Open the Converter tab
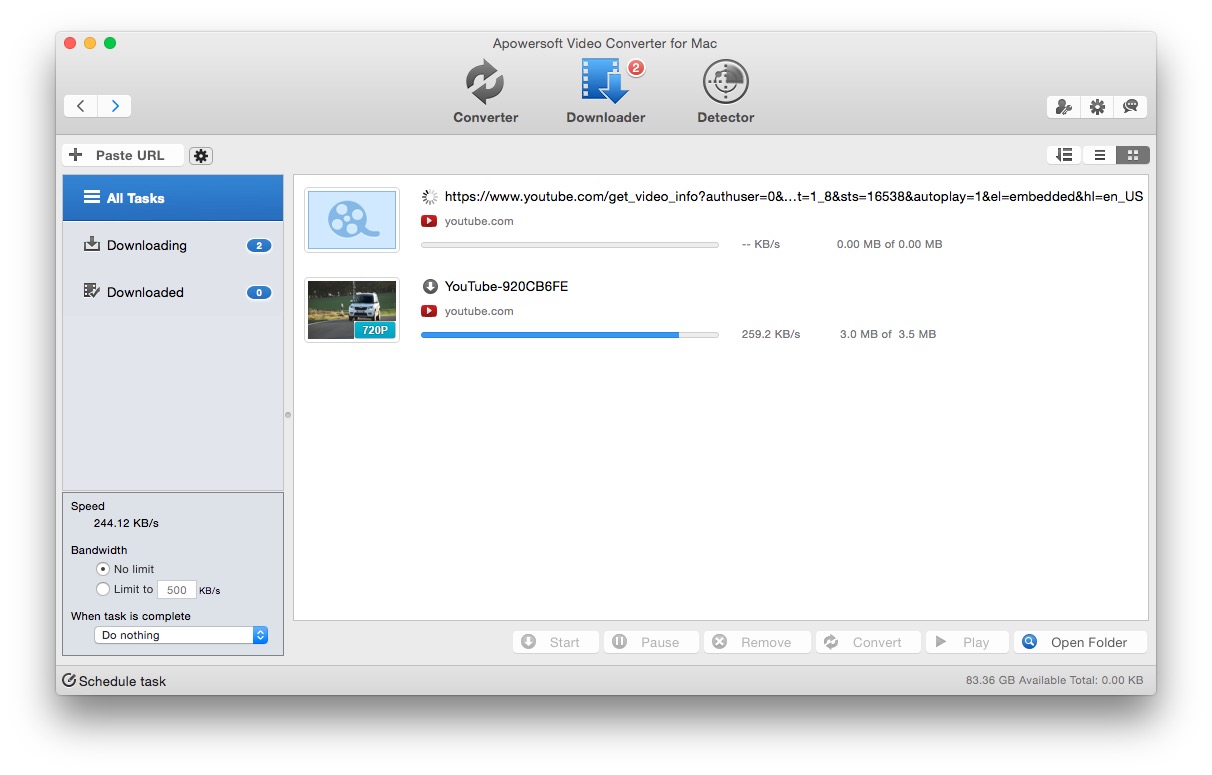This screenshot has height=775, width=1212. pos(486,92)
